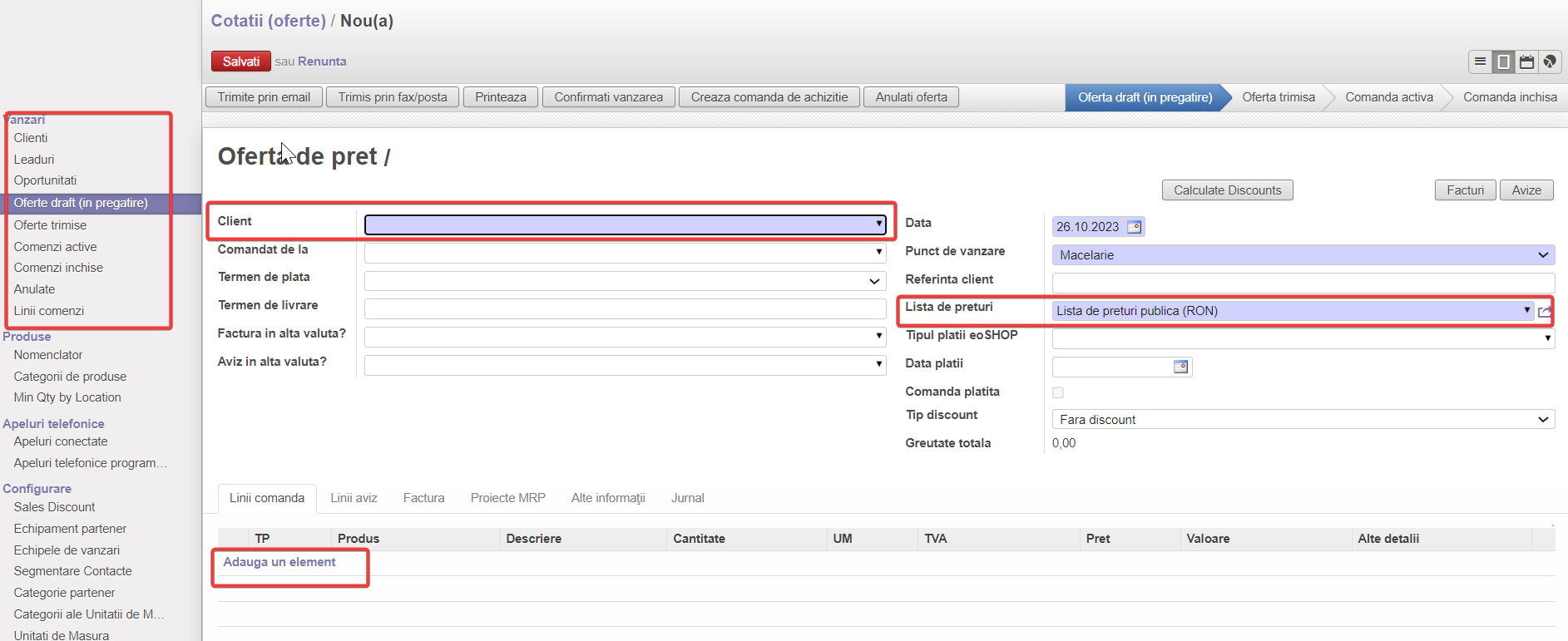Select Oferte trimise in the sidebar
1568x641 pixels.
tap(50, 225)
